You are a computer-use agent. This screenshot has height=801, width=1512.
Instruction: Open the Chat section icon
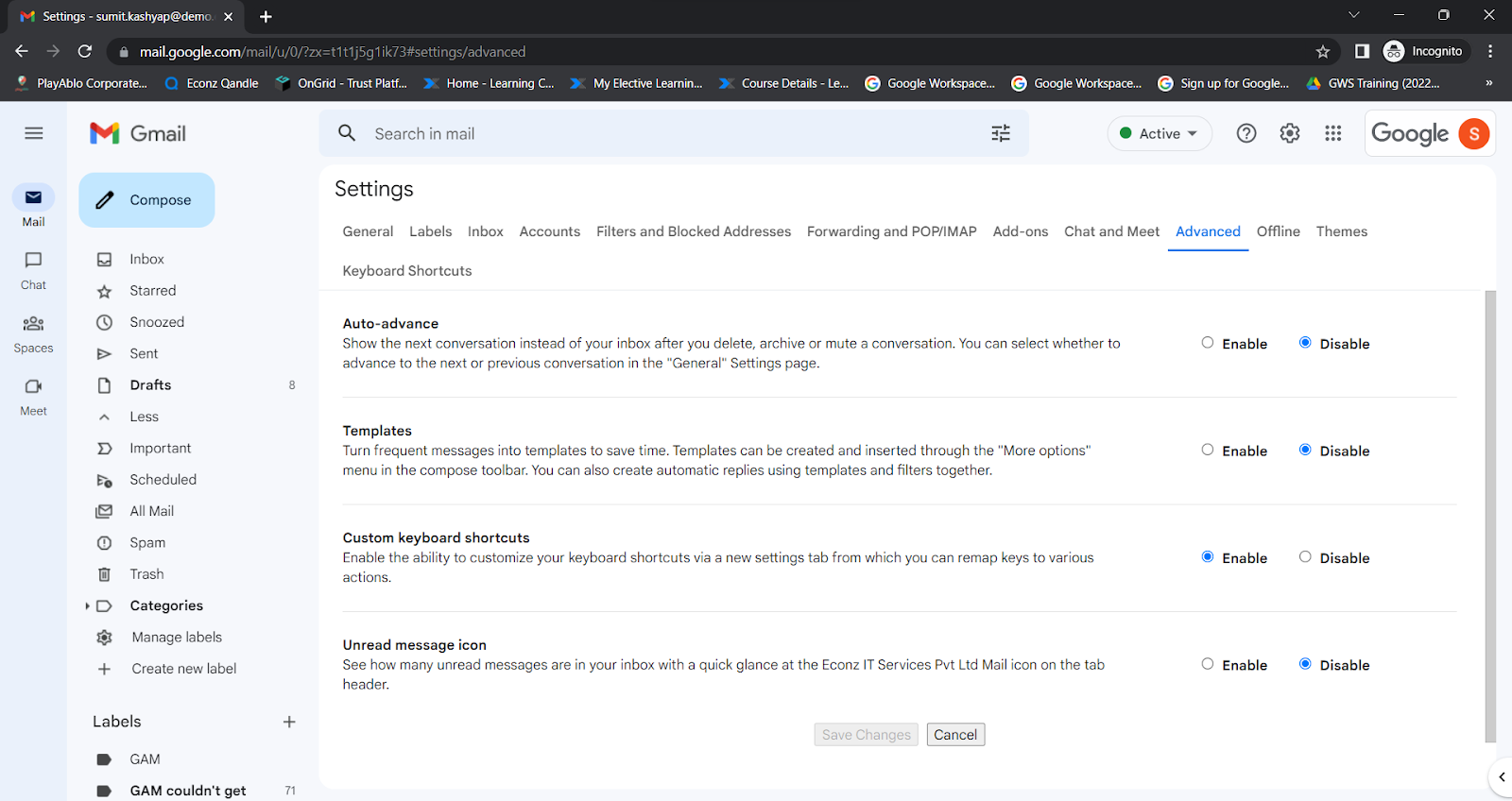33,260
